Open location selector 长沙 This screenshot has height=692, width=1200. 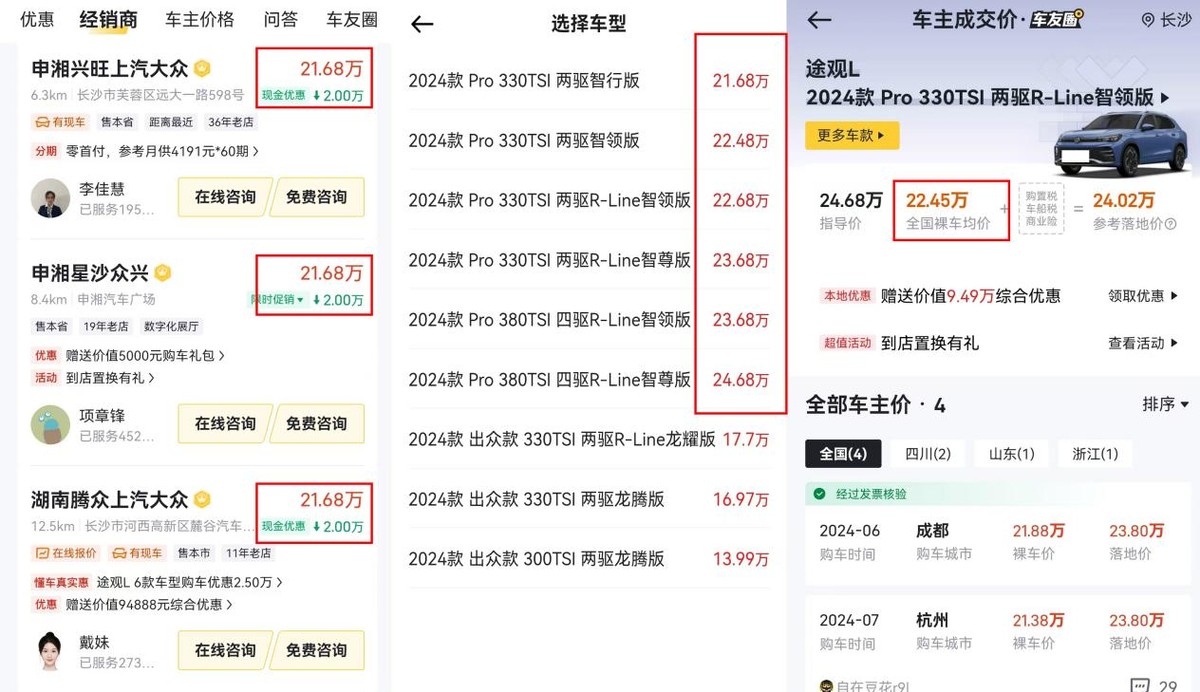pyautogui.click(x=1166, y=20)
